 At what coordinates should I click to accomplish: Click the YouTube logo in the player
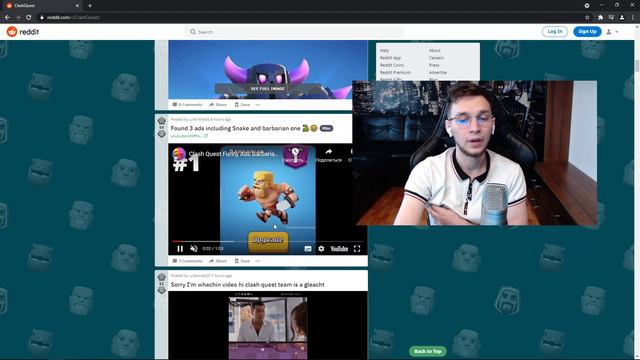[339, 249]
